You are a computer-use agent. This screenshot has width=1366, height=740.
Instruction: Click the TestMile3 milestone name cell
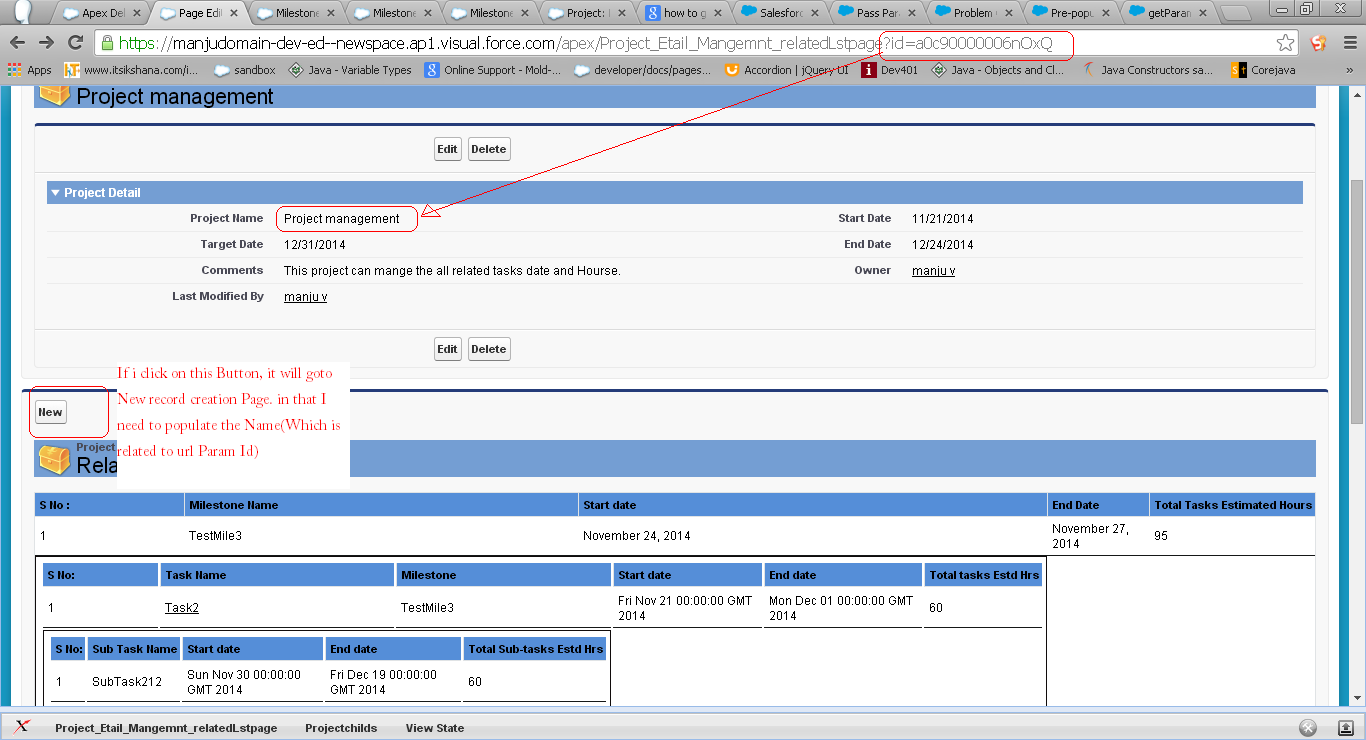tap(215, 536)
